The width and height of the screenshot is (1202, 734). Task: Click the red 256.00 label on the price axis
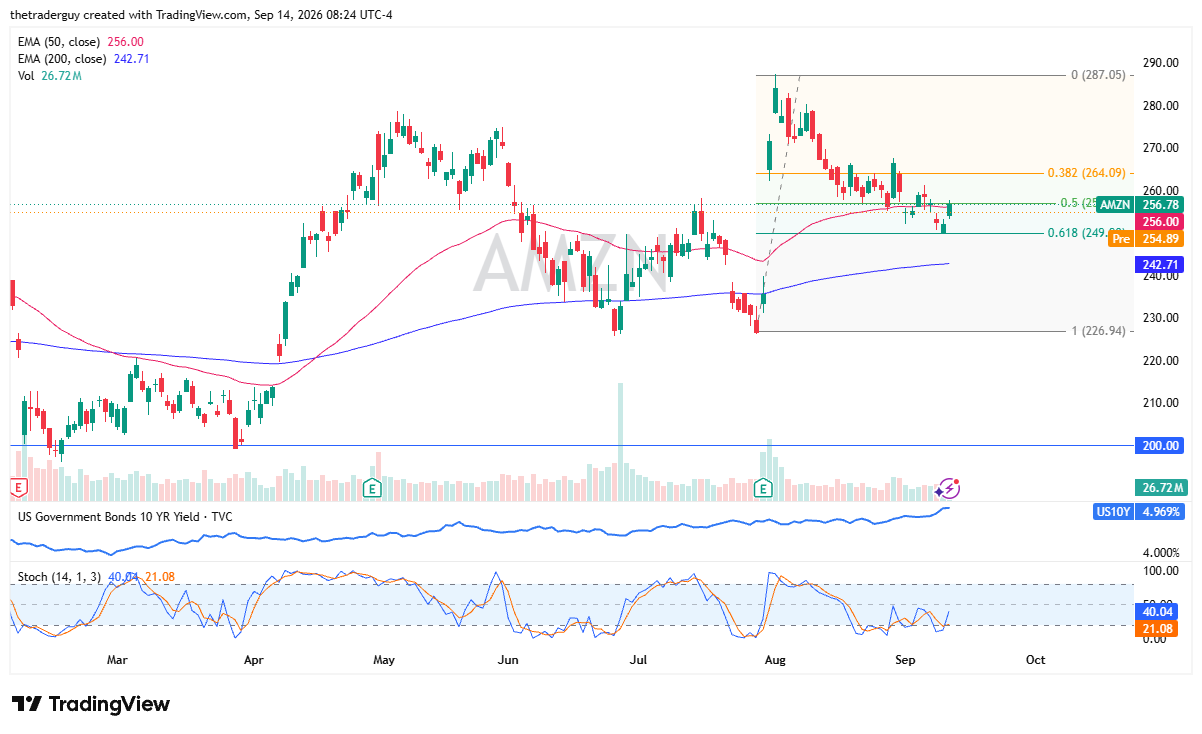[1161, 222]
